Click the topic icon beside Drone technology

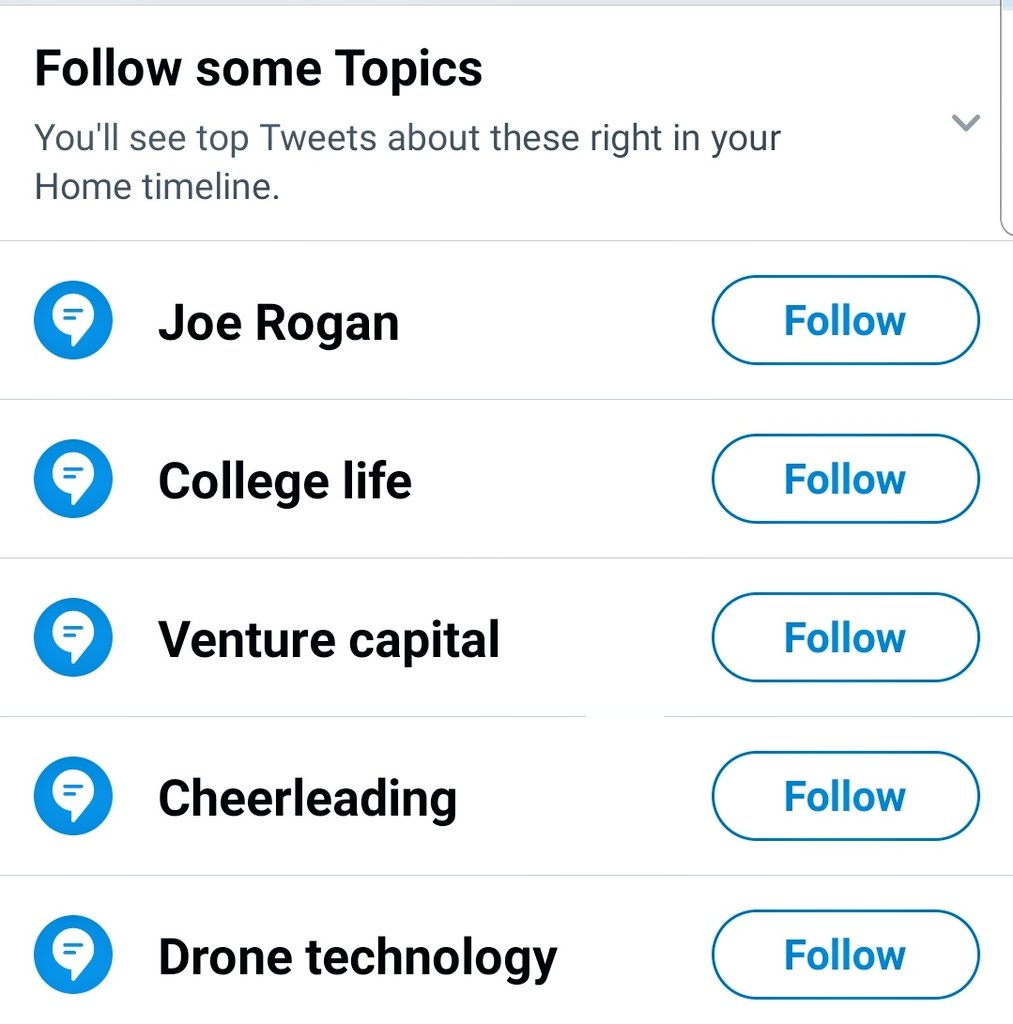[x=73, y=955]
